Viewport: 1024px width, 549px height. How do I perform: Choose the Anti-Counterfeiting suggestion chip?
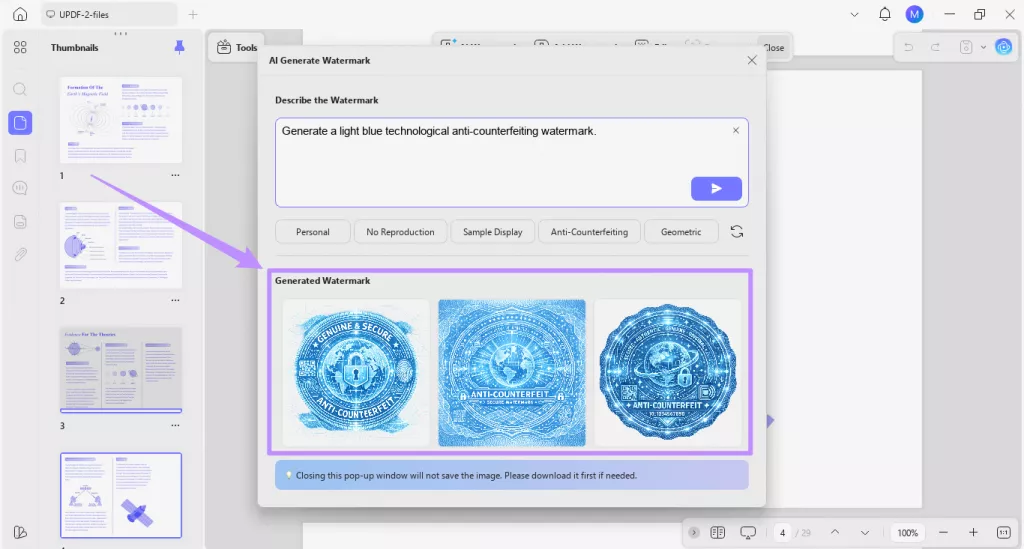tap(589, 232)
